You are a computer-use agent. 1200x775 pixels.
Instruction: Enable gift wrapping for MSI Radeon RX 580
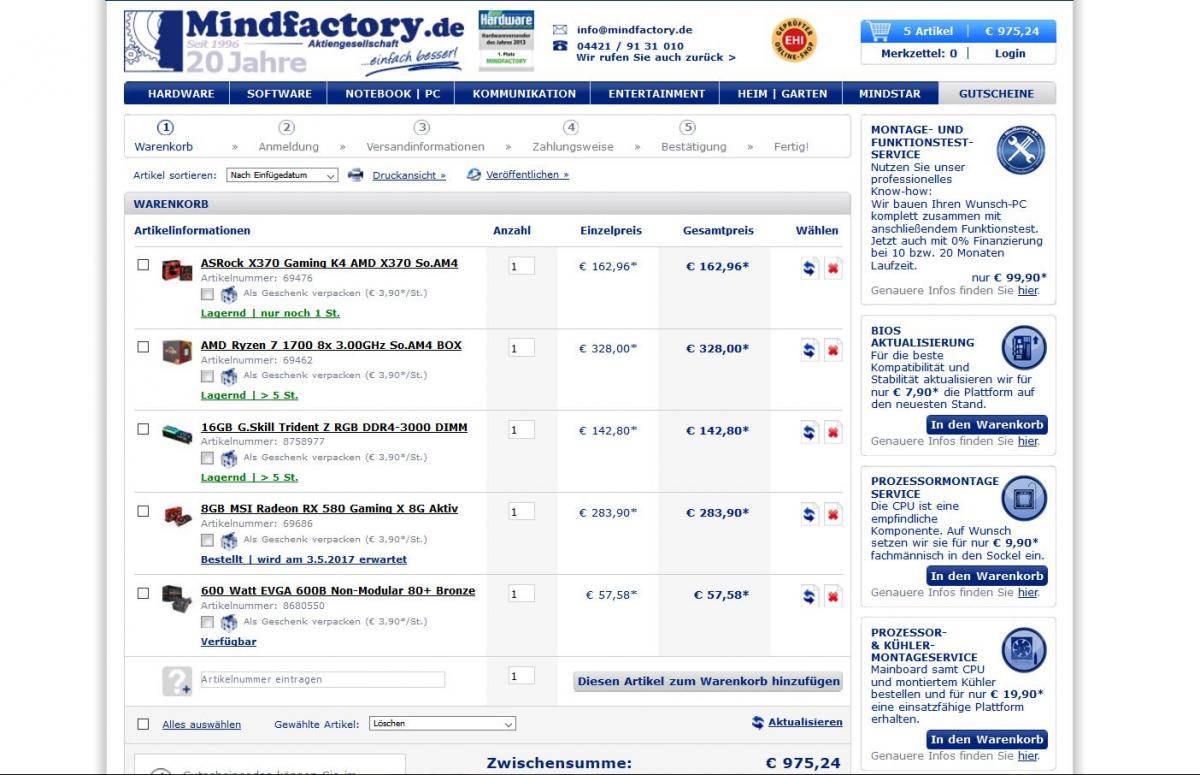click(x=207, y=541)
